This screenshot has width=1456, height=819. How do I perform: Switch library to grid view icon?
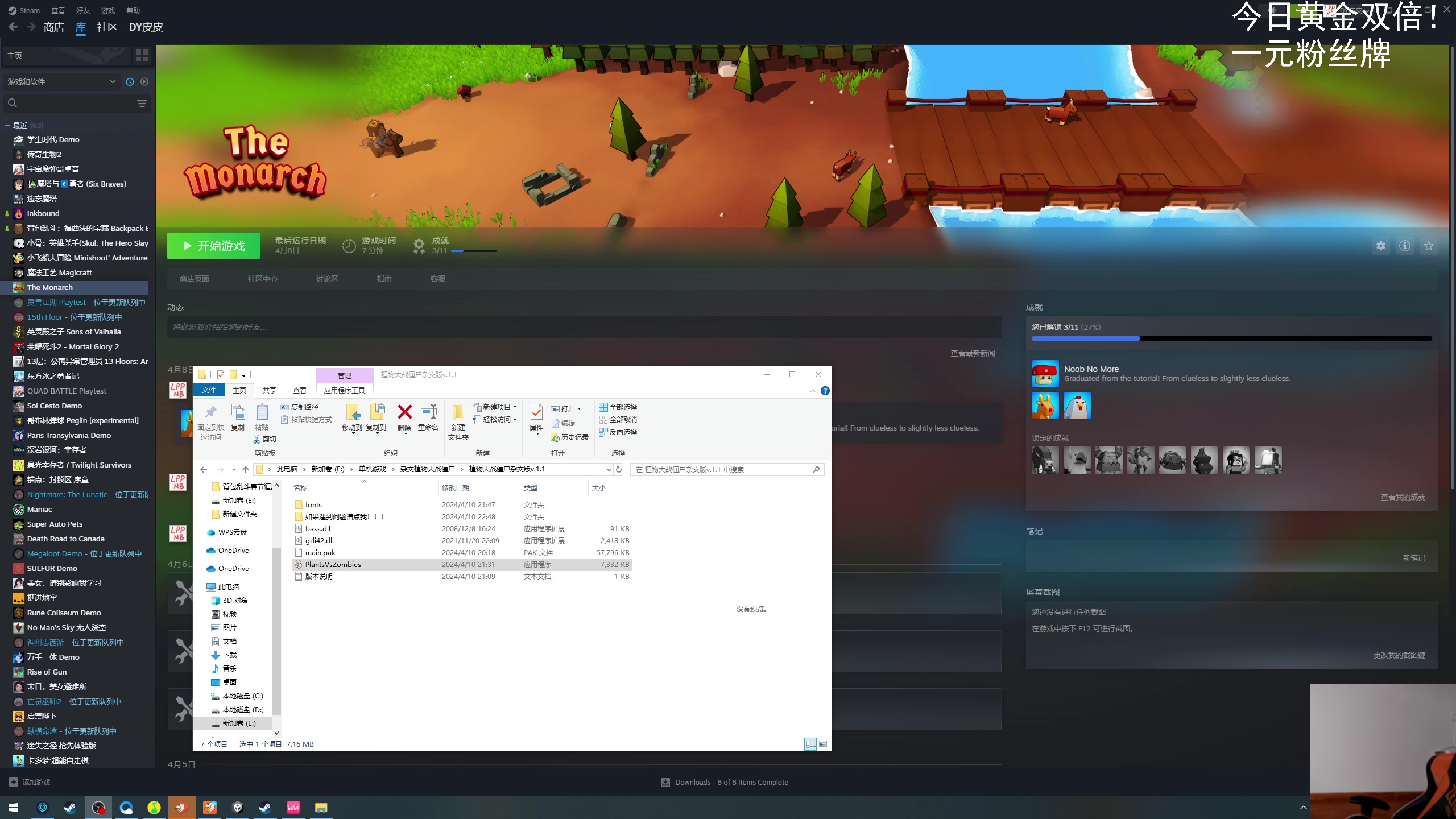(142, 55)
